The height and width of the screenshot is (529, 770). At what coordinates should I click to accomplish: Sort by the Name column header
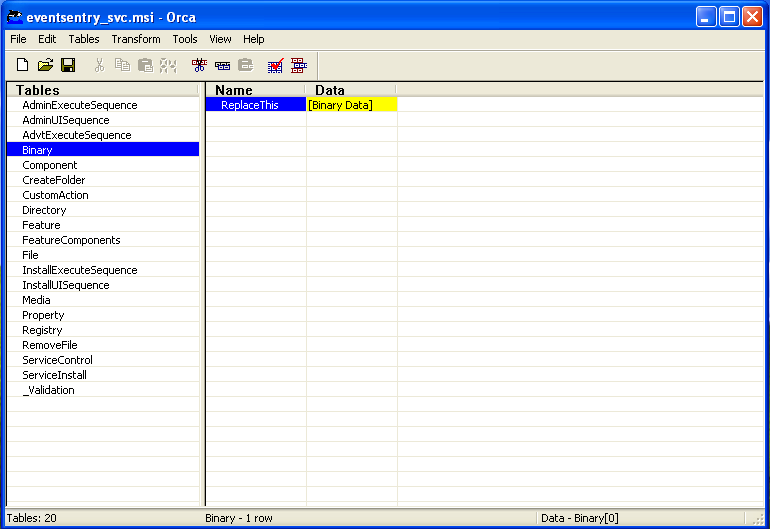pos(256,90)
